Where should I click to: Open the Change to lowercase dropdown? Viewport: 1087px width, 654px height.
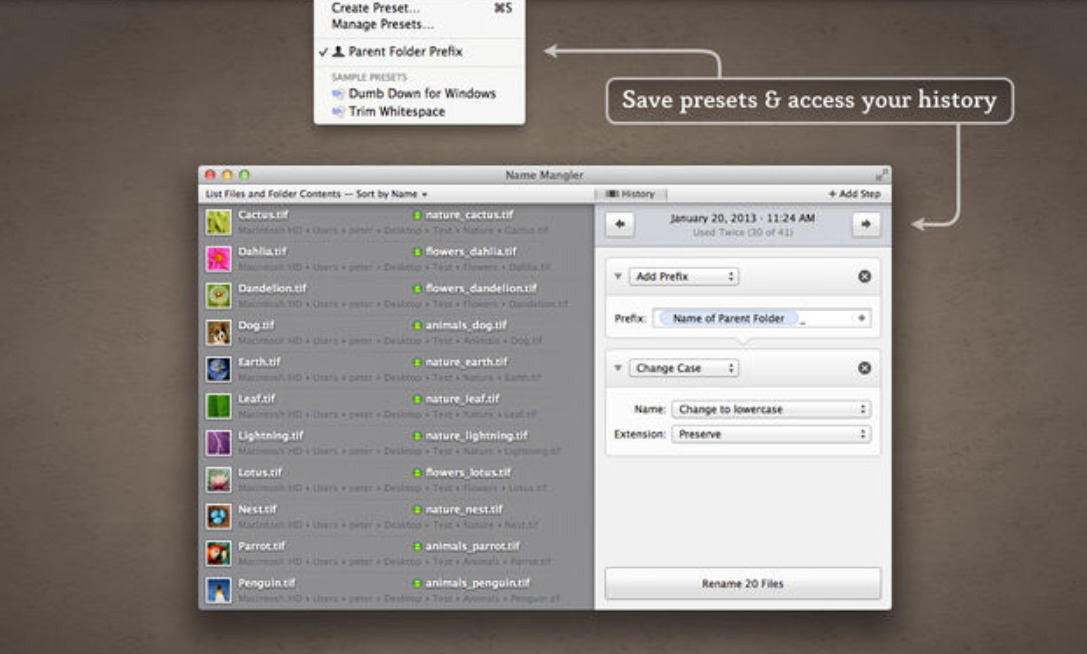tap(771, 409)
